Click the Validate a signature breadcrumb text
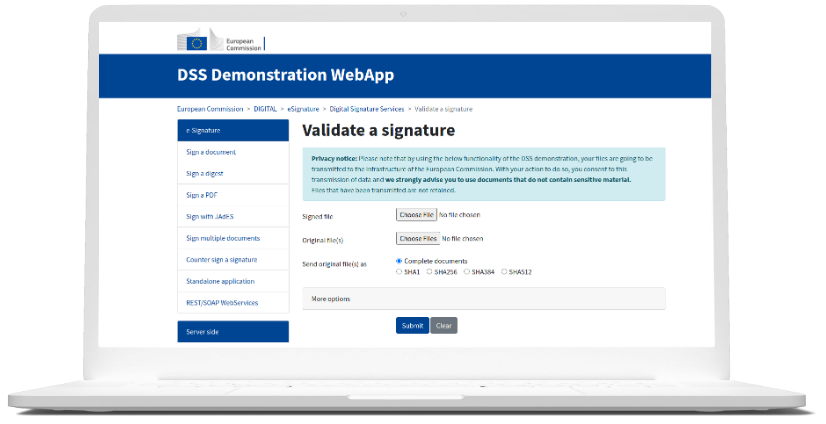 pyautogui.click(x=444, y=109)
